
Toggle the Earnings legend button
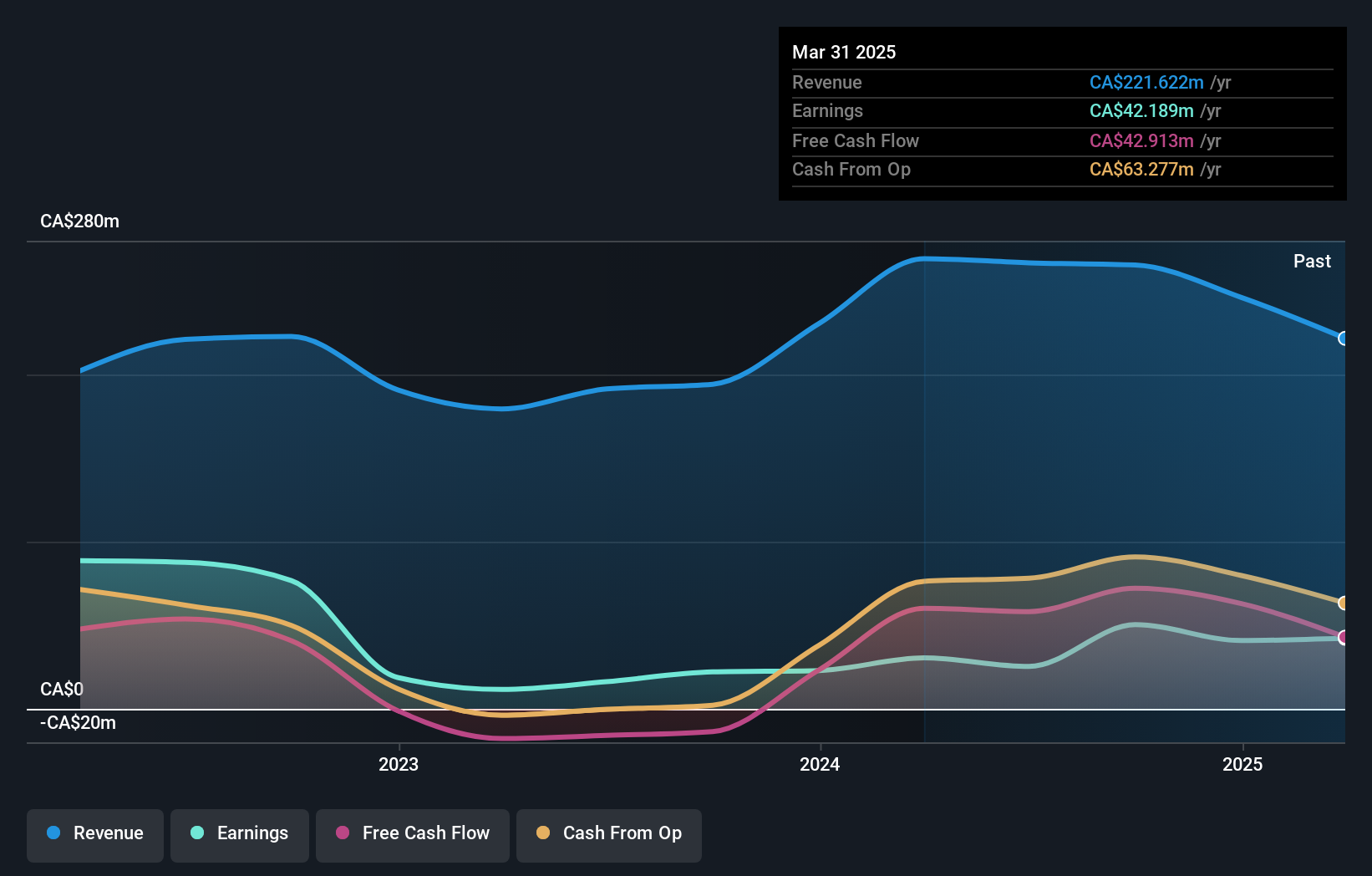[240, 835]
